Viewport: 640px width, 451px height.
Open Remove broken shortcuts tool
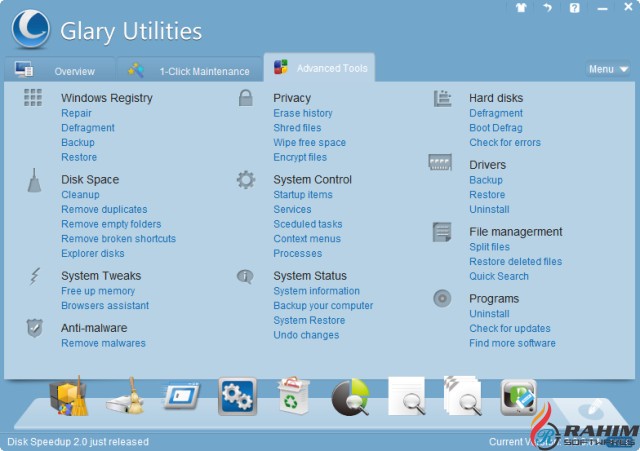[x=118, y=239]
